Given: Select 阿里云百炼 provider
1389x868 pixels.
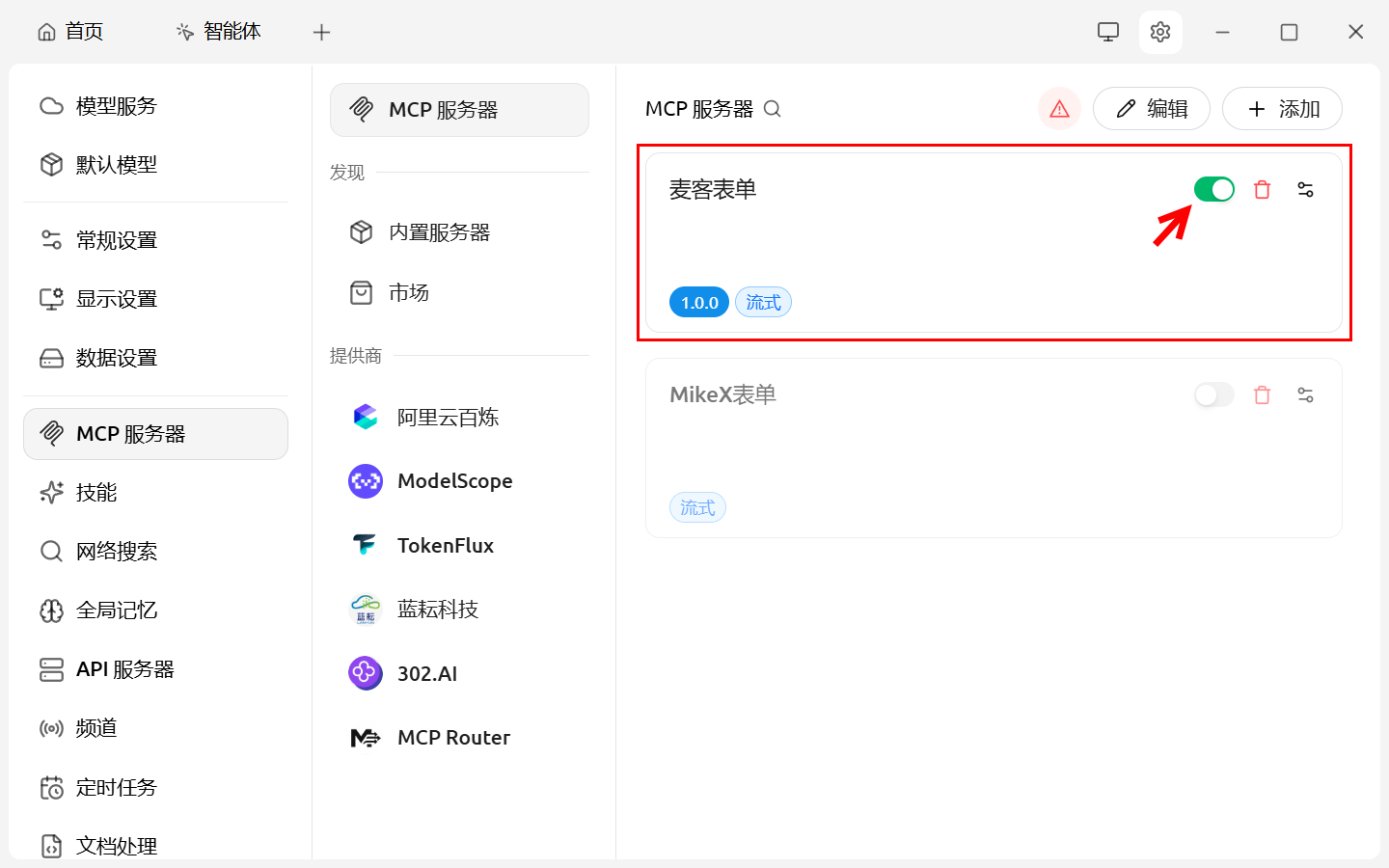Looking at the screenshot, I should pos(448,418).
